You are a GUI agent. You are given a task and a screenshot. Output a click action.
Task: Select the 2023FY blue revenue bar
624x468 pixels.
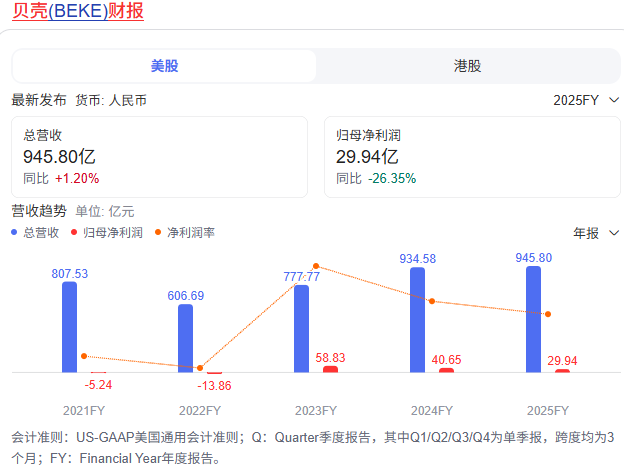click(x=301, y=329)
